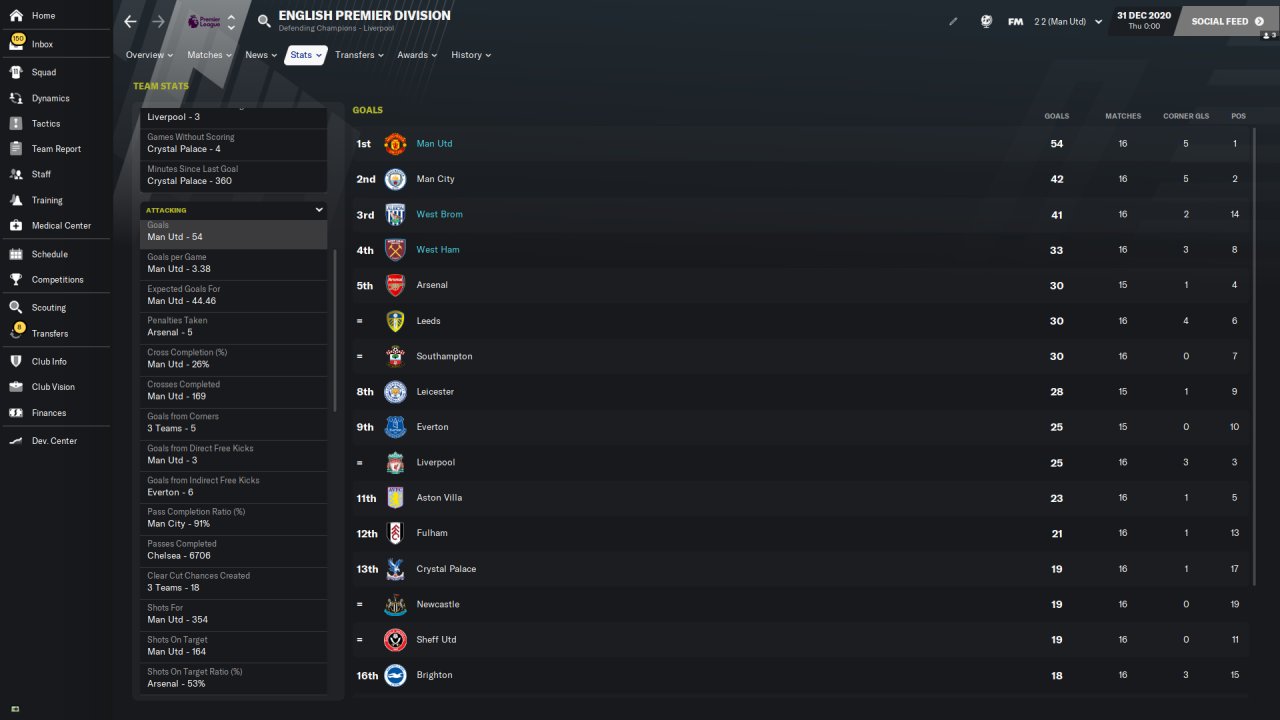
Task: Click the Social Feed button
Action: pyautogui.click(x=1227, y=21)
